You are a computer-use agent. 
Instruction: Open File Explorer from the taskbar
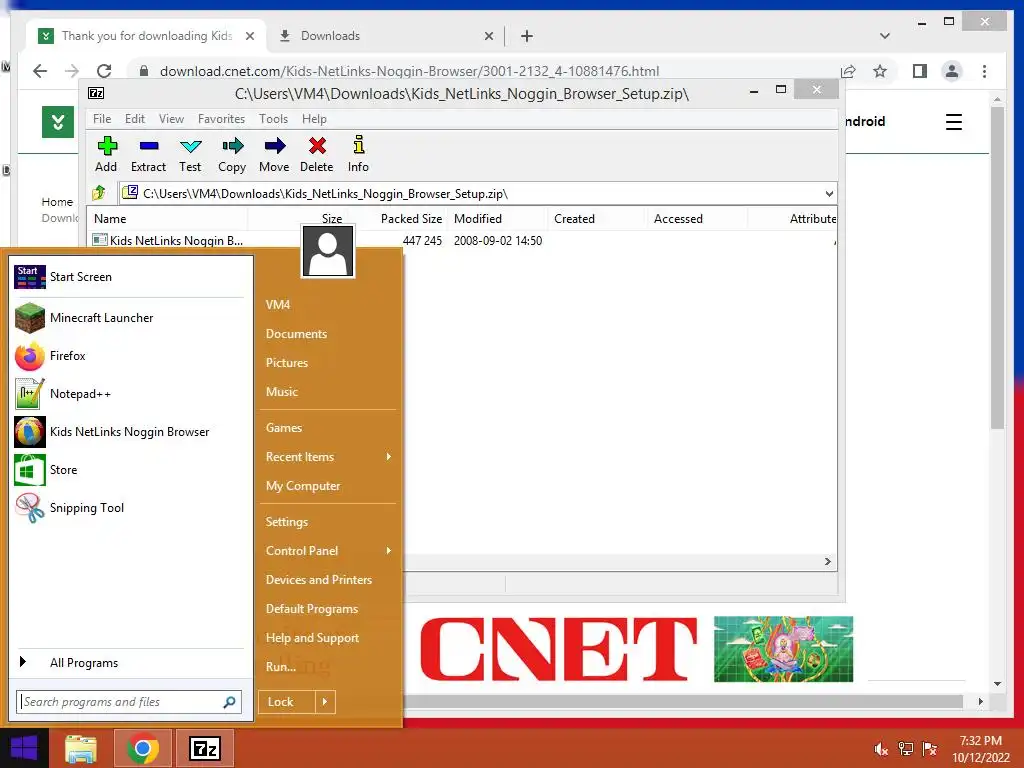click(x=81, y=748)
